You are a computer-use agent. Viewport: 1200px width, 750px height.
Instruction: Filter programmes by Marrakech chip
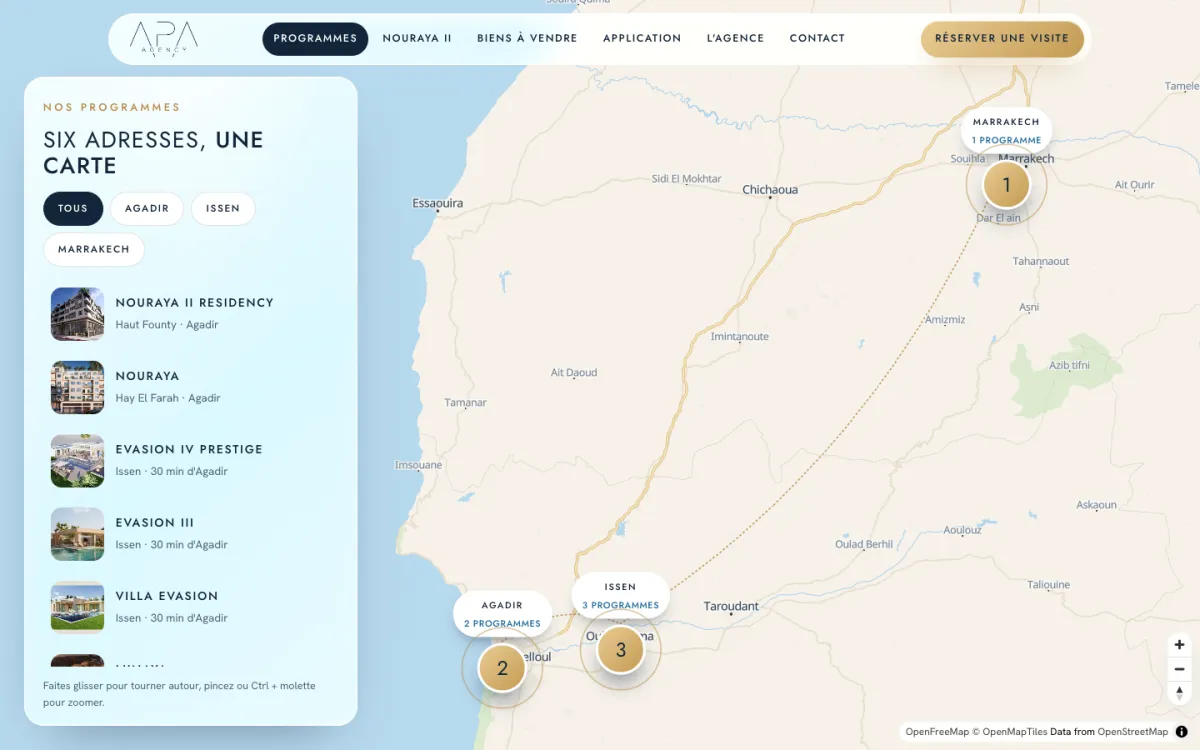point(94,250)
